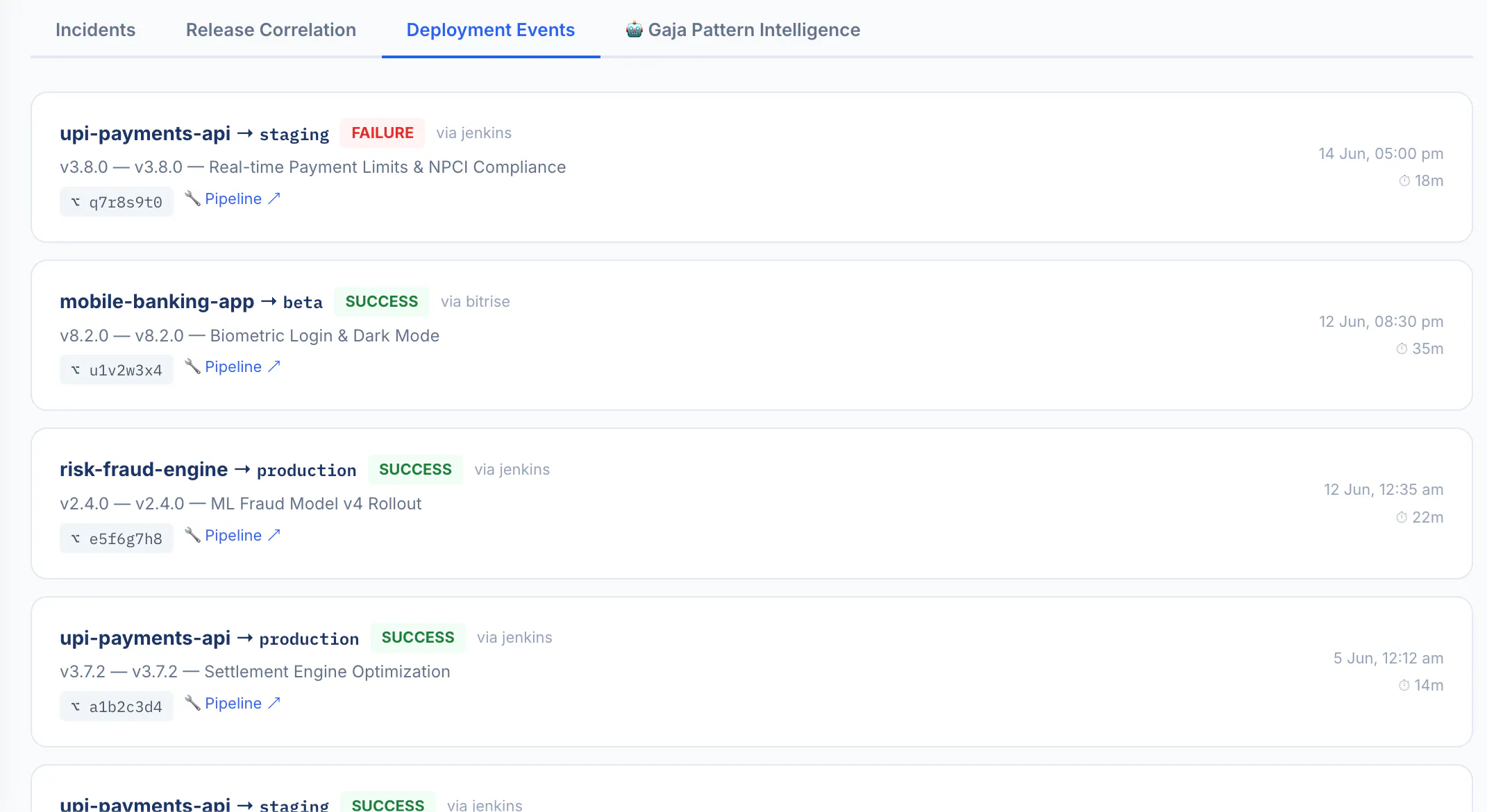This screenshot has height=812, width=1487.
Task: Click the branch icon in the e5f6g7h8 chip
Action: coord(76,539)
